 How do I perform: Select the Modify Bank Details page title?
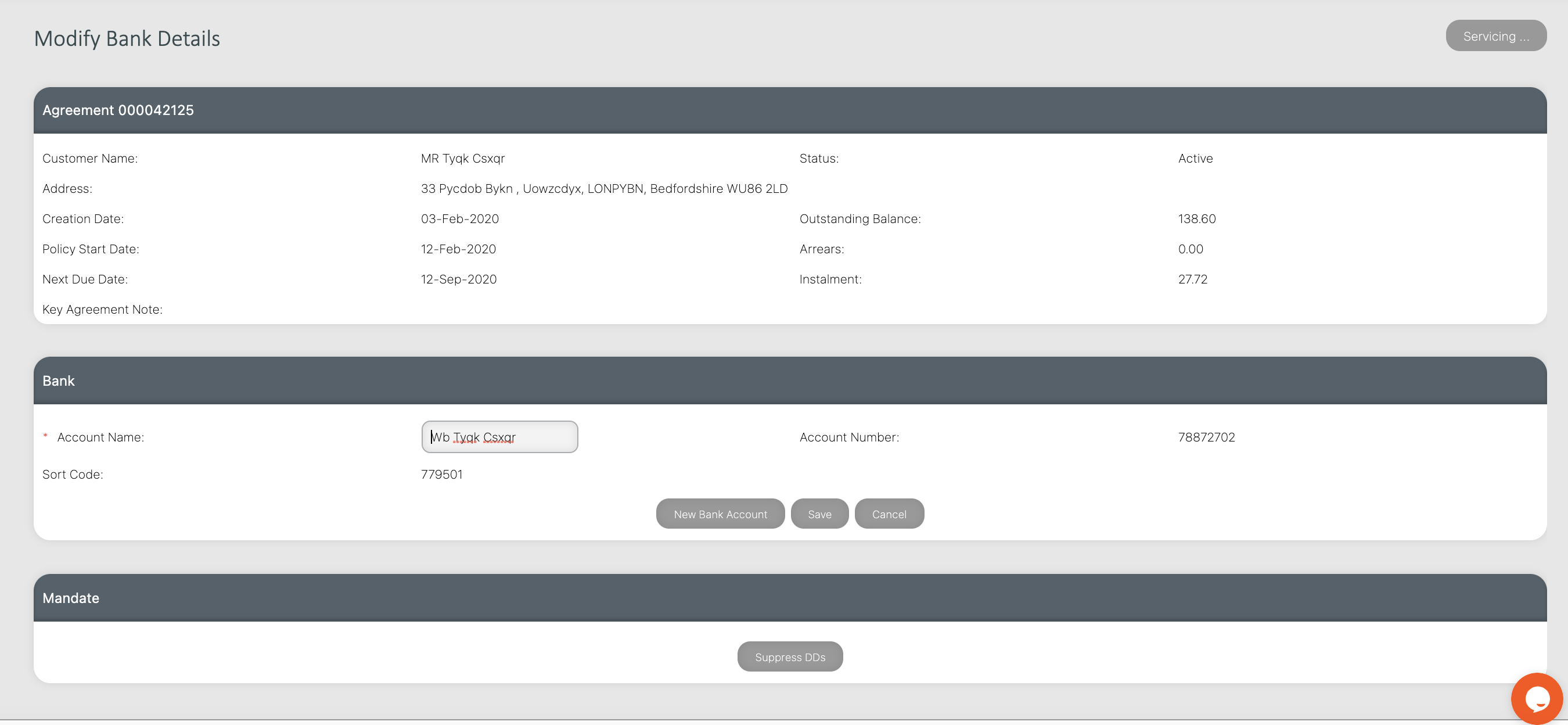127,38
